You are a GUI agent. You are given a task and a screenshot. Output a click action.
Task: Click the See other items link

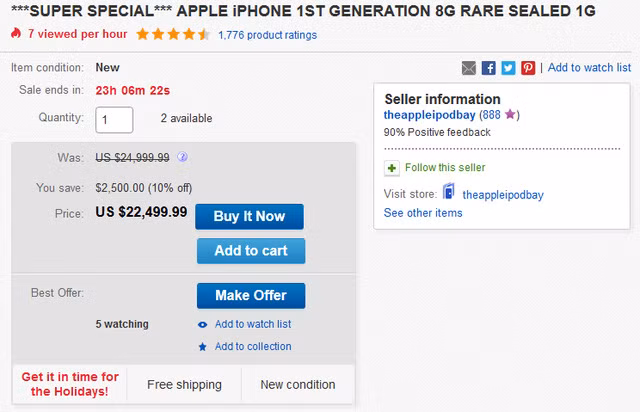point(423,213)
